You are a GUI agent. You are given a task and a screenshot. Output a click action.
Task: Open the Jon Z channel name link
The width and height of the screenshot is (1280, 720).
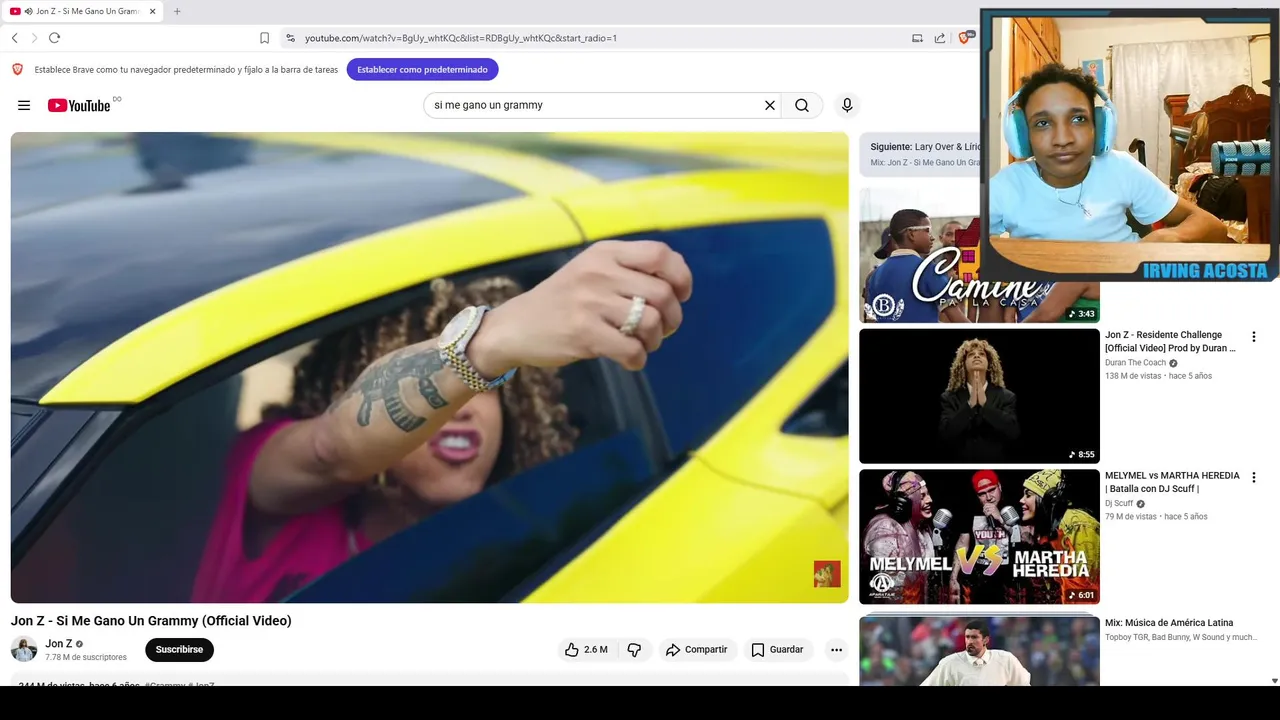click(58, 644)
